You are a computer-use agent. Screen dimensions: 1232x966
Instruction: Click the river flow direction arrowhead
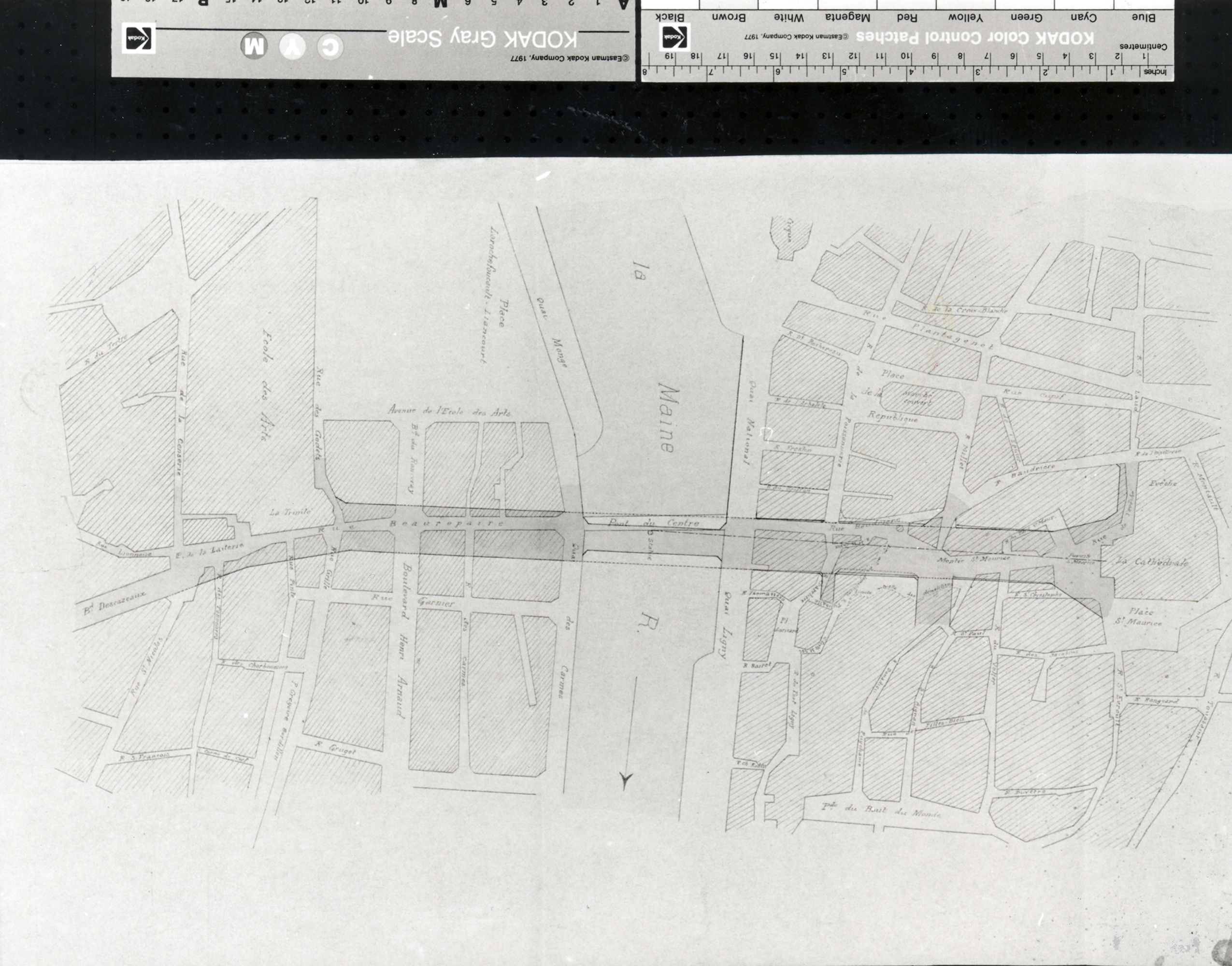point(625,781)
